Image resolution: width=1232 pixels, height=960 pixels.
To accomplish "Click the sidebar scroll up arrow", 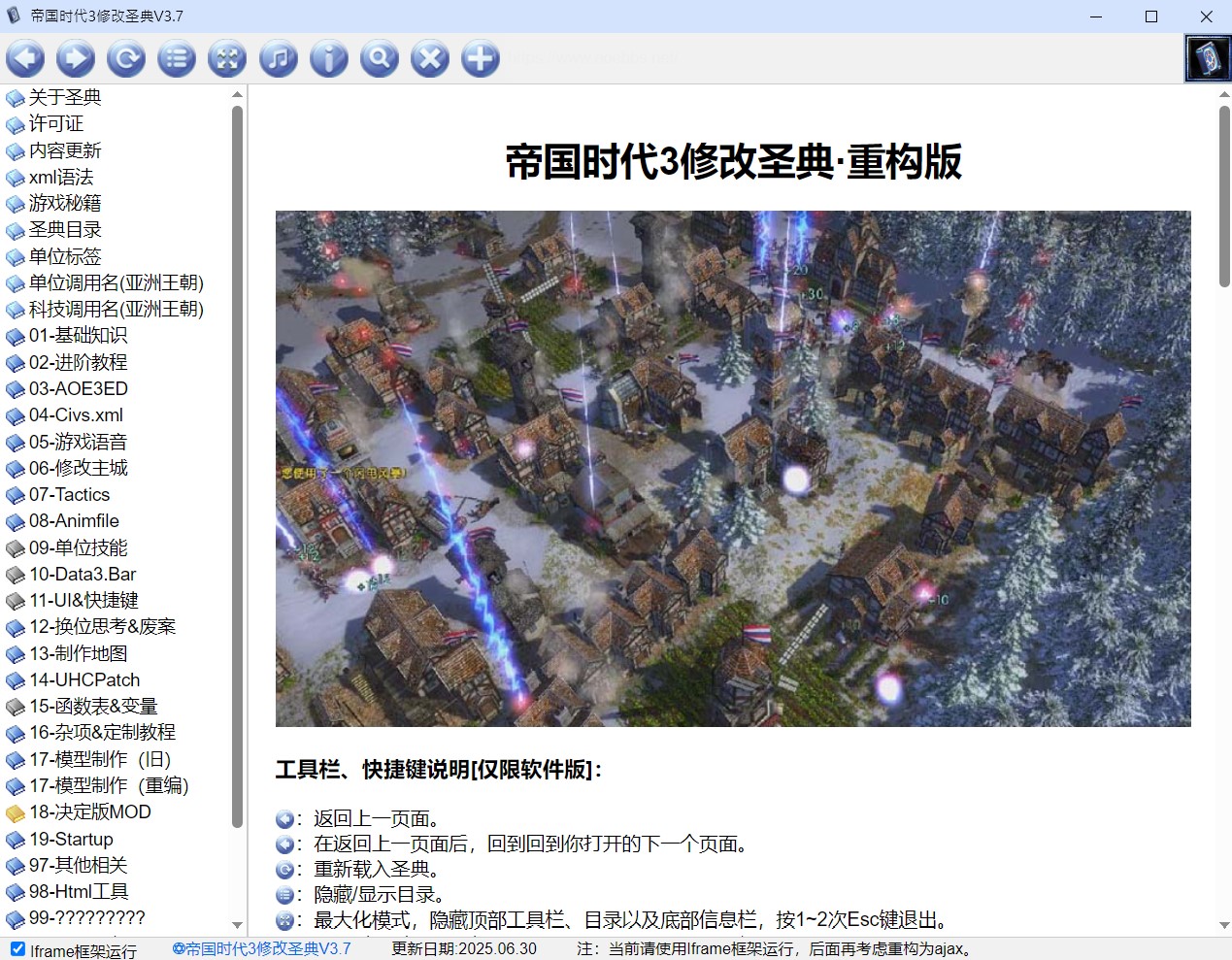I will pyautogui.click(x=237, y=95).
